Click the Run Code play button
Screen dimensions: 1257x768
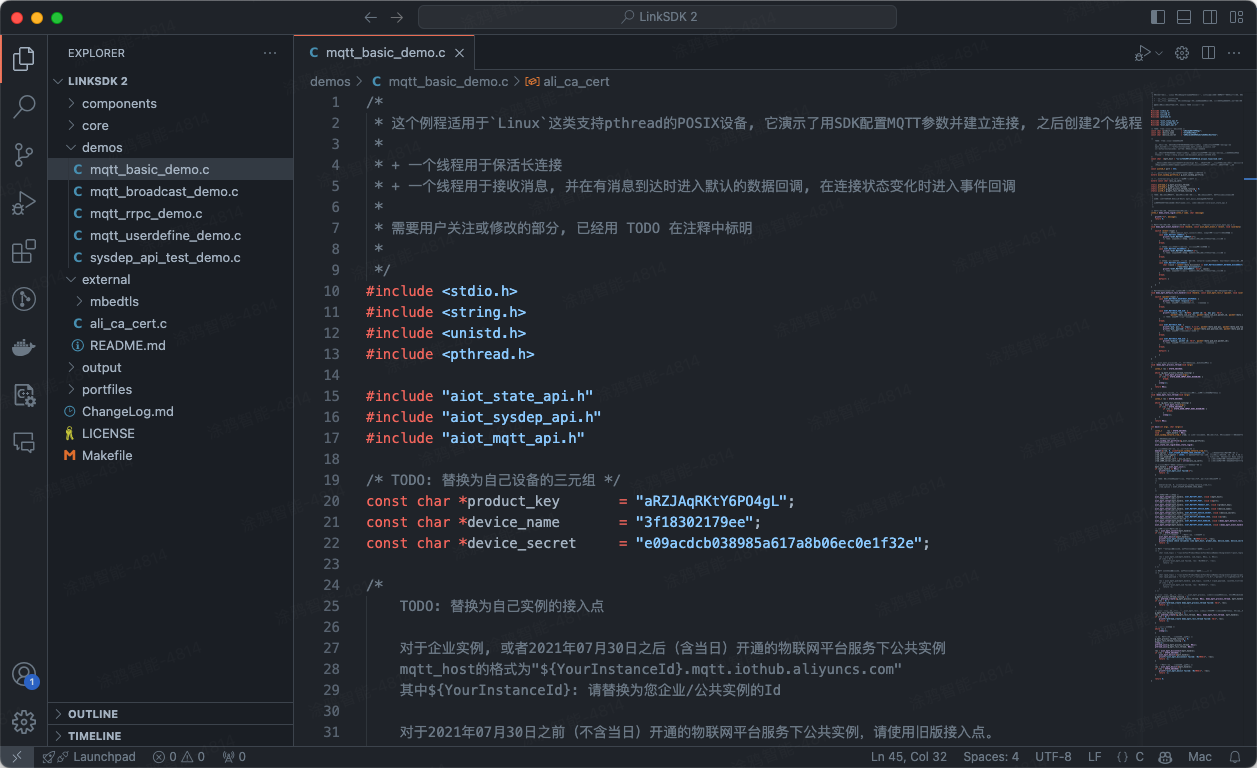(1142, 53)
